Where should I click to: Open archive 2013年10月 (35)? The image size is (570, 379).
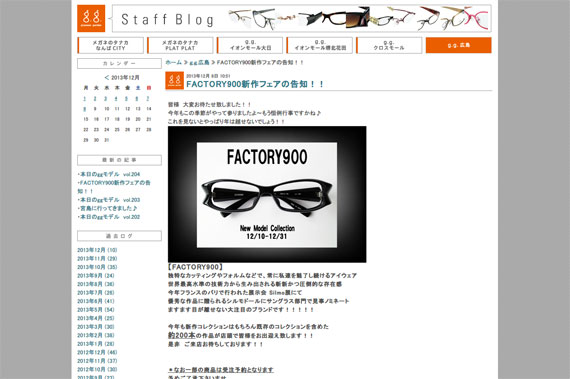click(97, 267)
